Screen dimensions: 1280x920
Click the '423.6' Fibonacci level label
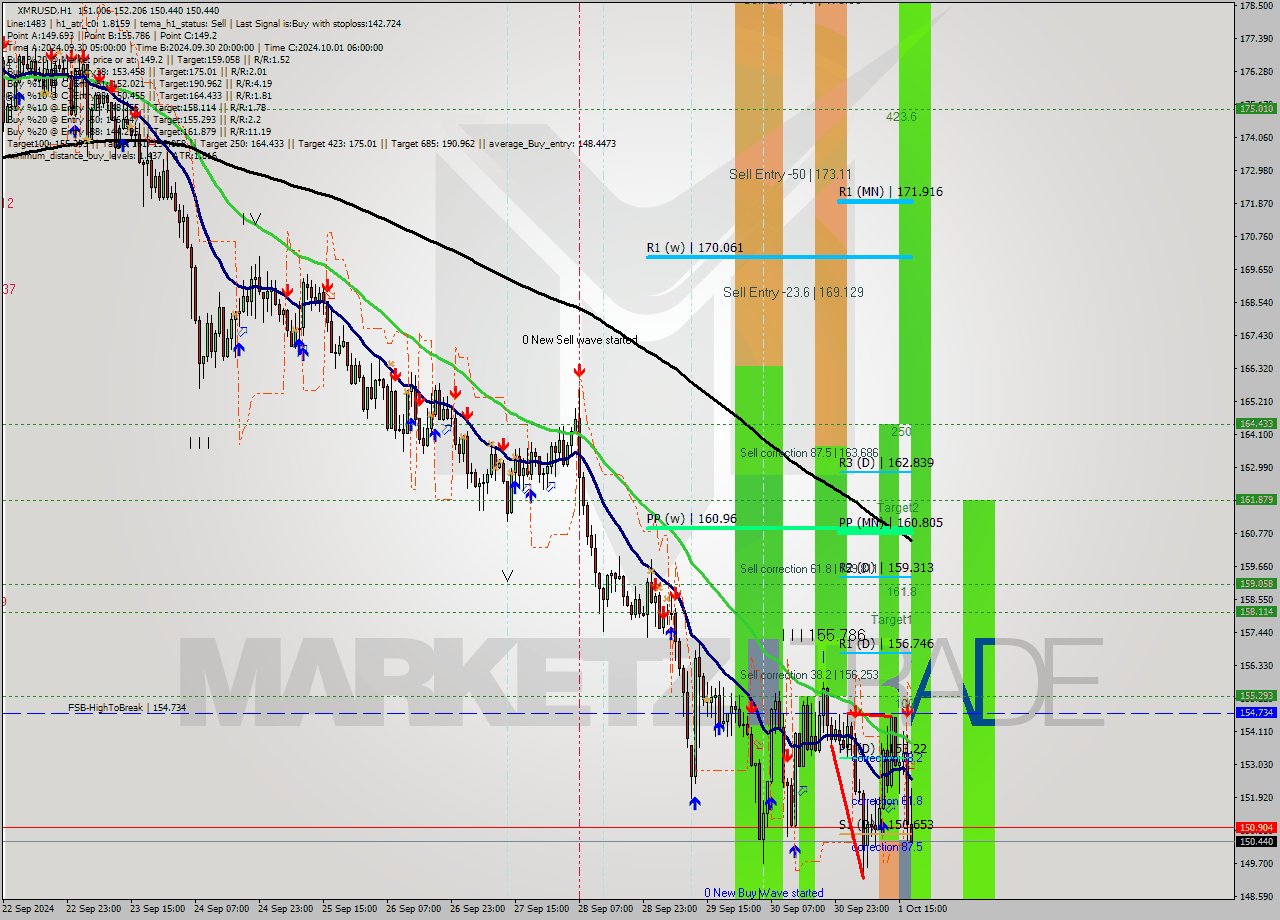click(901, 117)
